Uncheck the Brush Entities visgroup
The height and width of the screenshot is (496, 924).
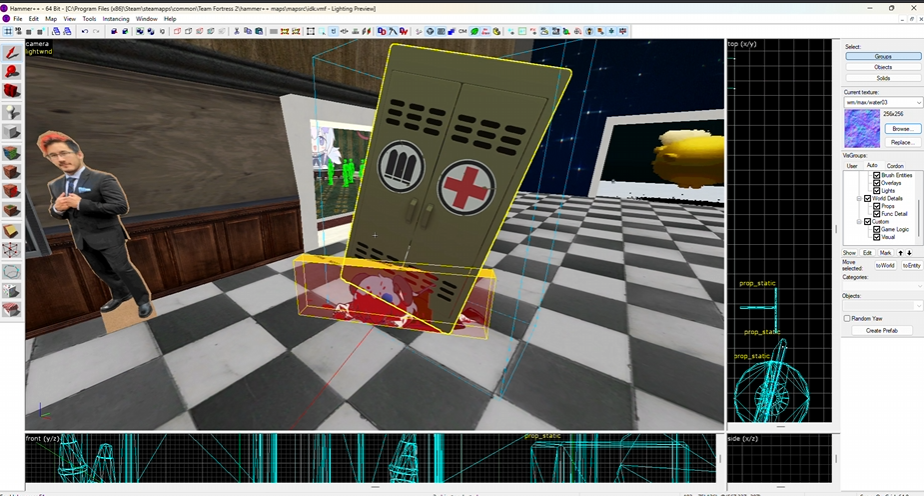click(x=876, y=175)
